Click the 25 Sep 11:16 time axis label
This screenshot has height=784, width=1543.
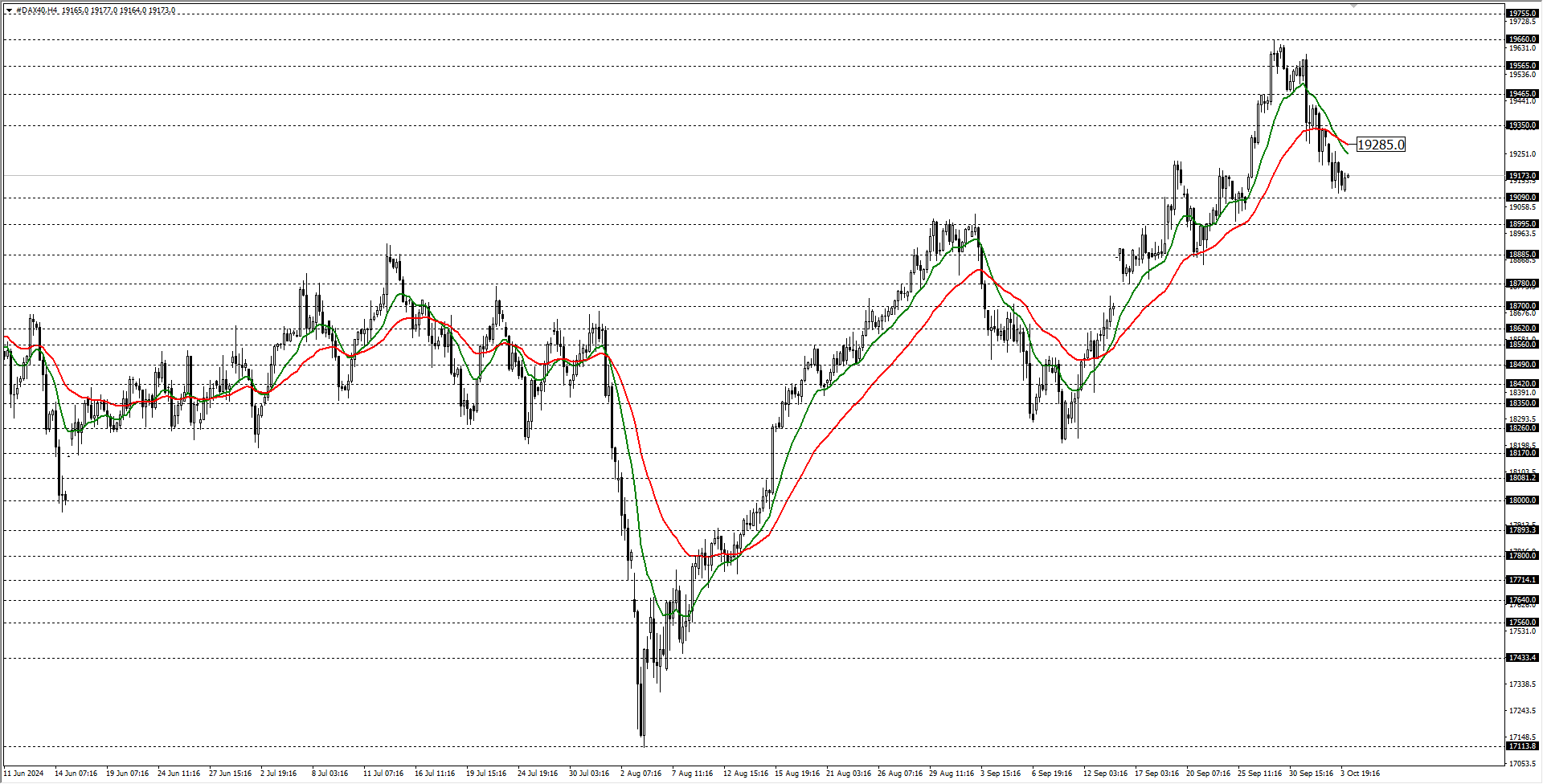tap(1259, 774)
